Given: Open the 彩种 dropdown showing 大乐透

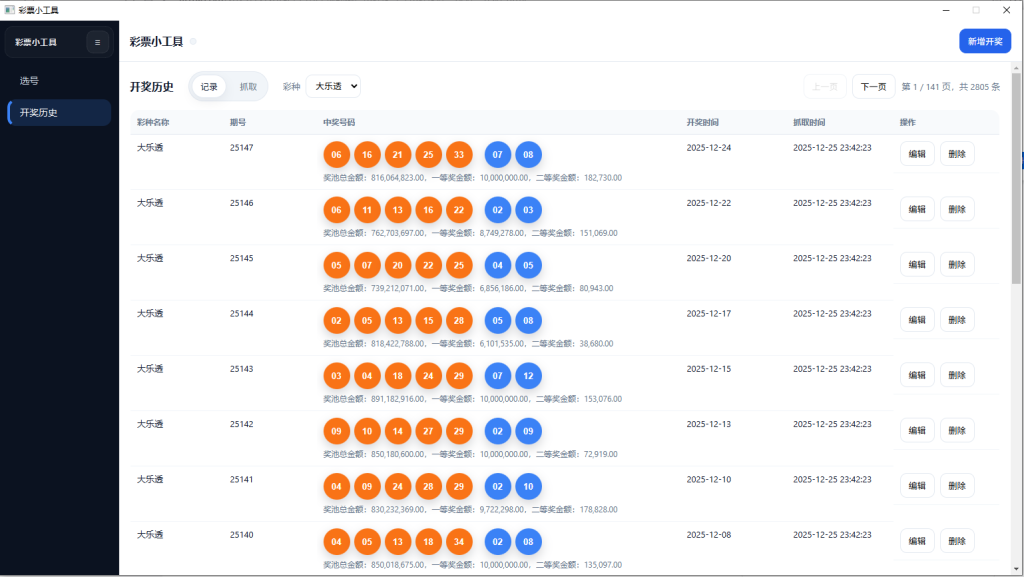Looking at the screenshot, I should tap(333, 87).
